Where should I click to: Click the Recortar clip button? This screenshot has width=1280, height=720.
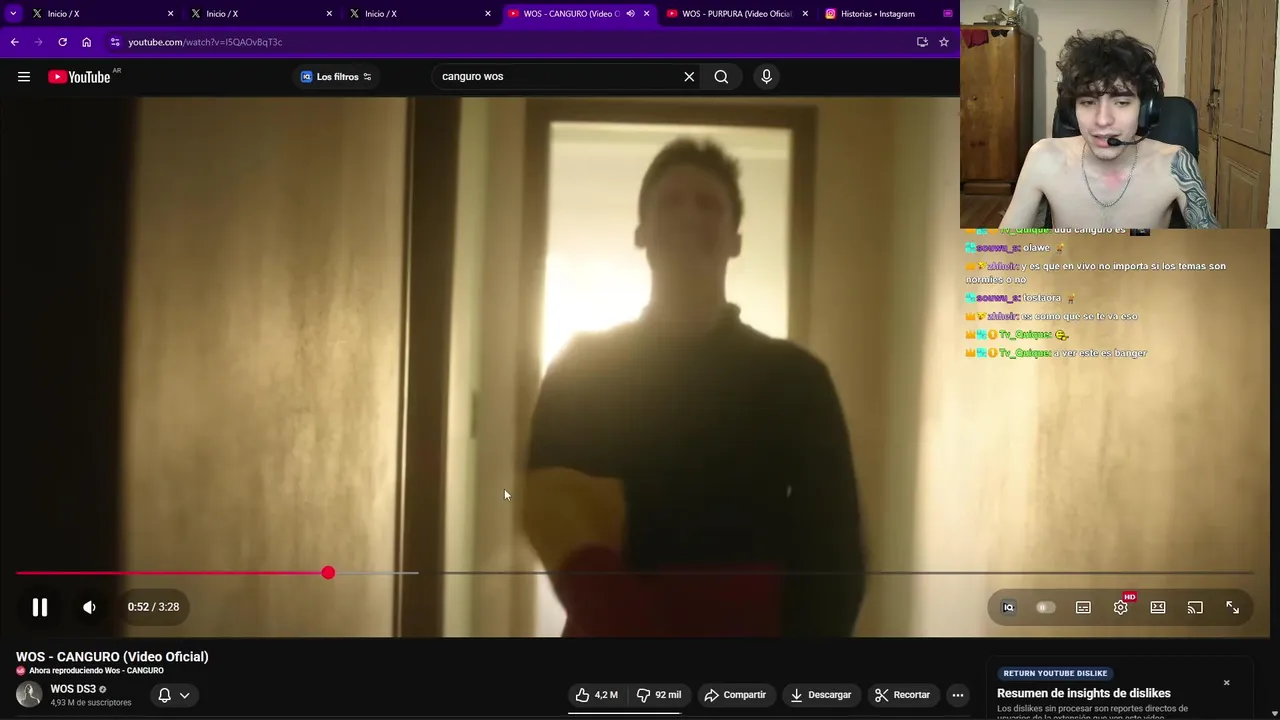click(902, 695)
